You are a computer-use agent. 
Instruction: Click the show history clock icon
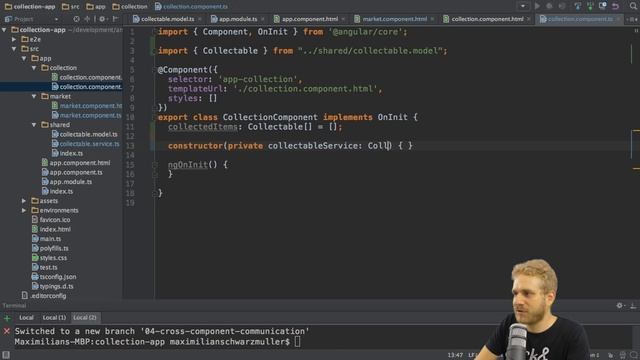click(x=602, y=6)
